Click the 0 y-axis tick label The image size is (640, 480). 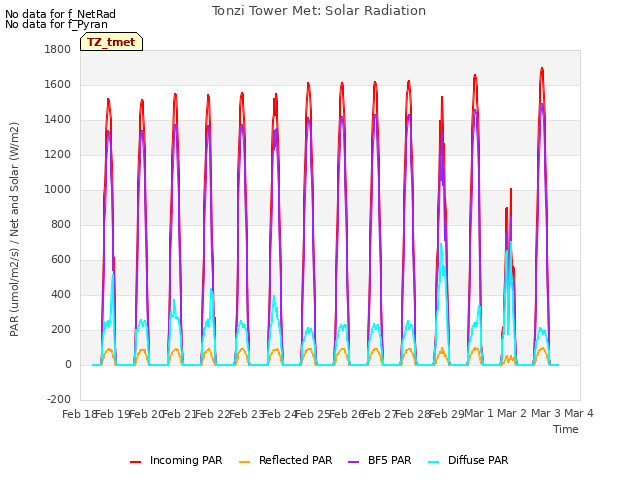tap(68, 364)
